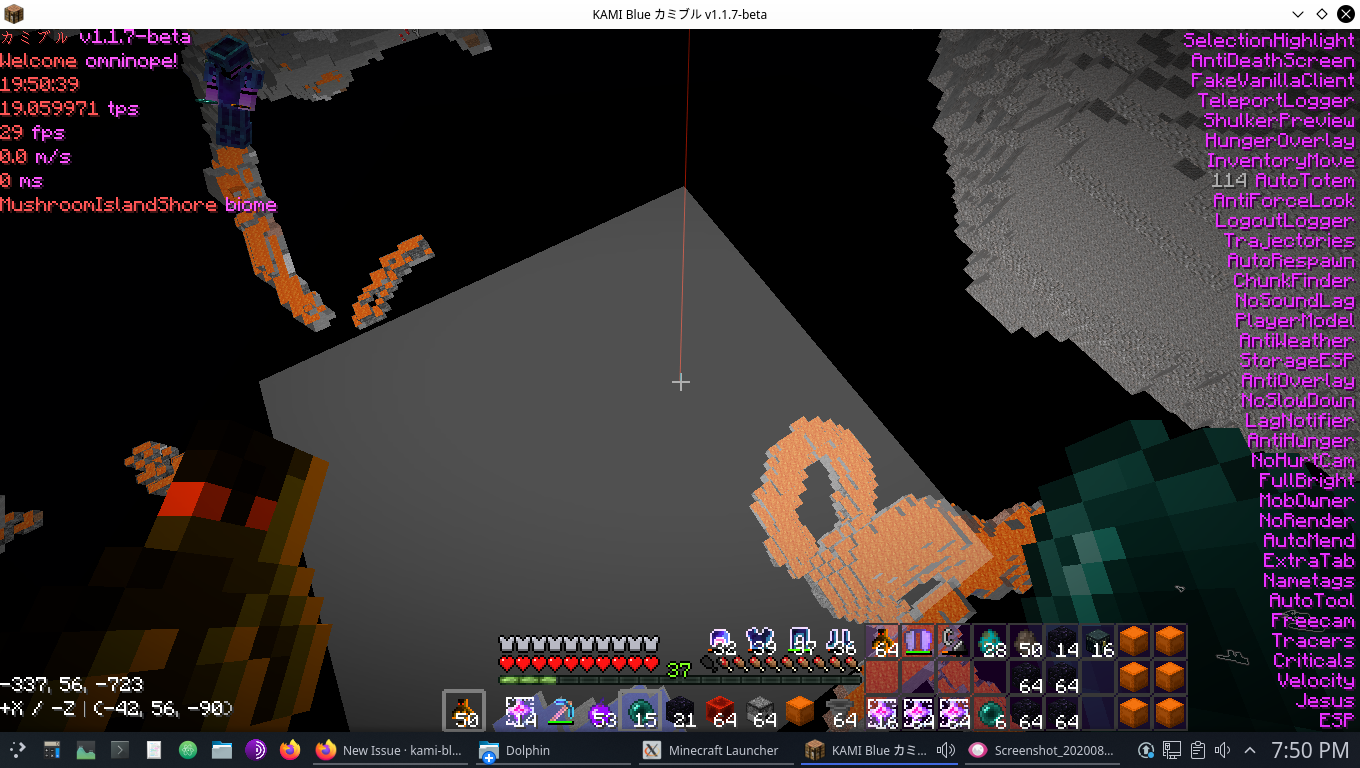Click Tracers module entry

pyautogui.click(x=1313, y=641)
